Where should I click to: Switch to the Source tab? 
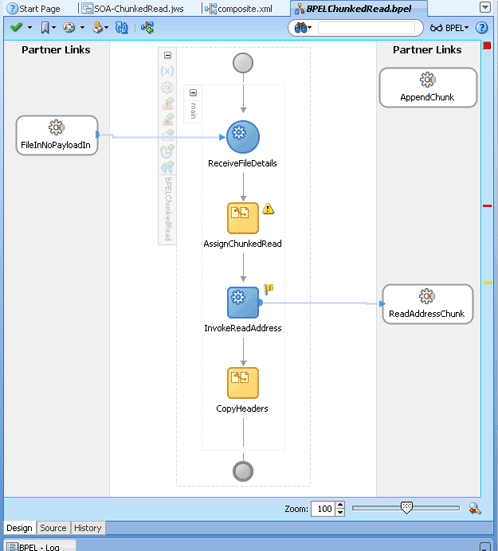pyautogui.click(x=53, y=528)
